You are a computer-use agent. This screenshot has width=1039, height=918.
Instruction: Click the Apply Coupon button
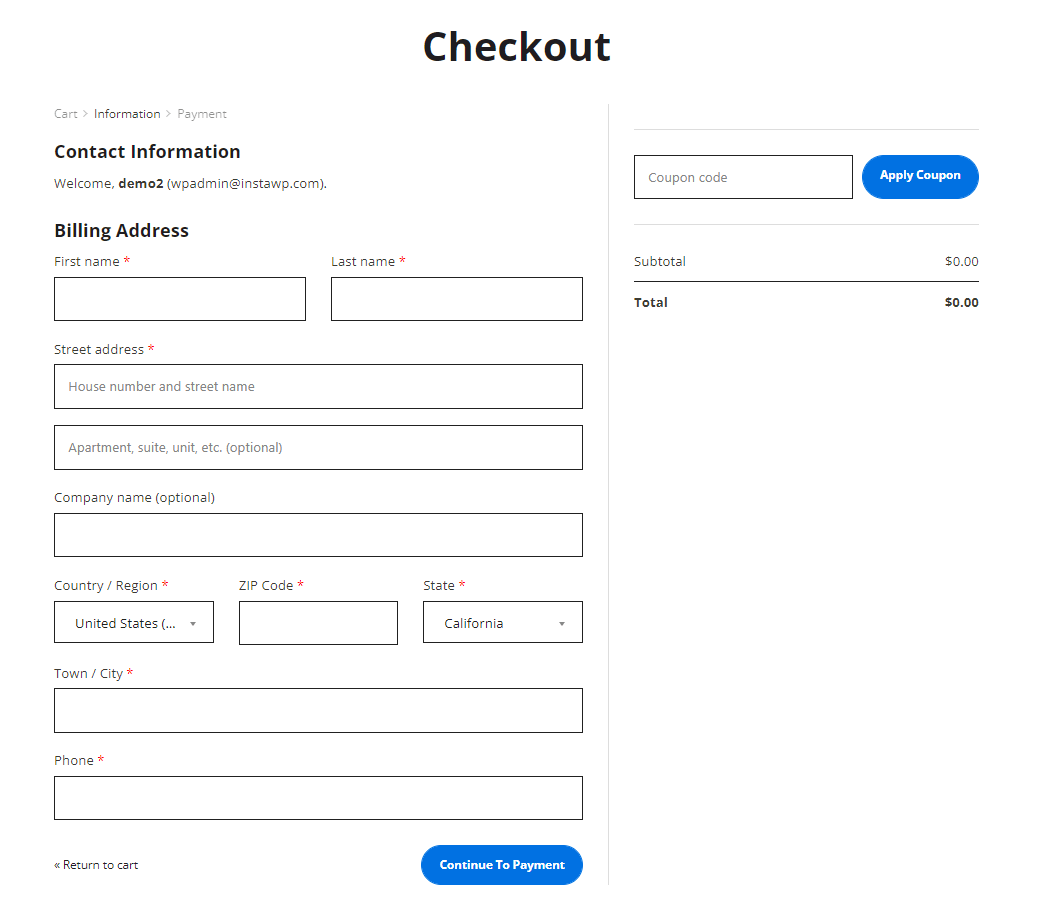(920, 177)
